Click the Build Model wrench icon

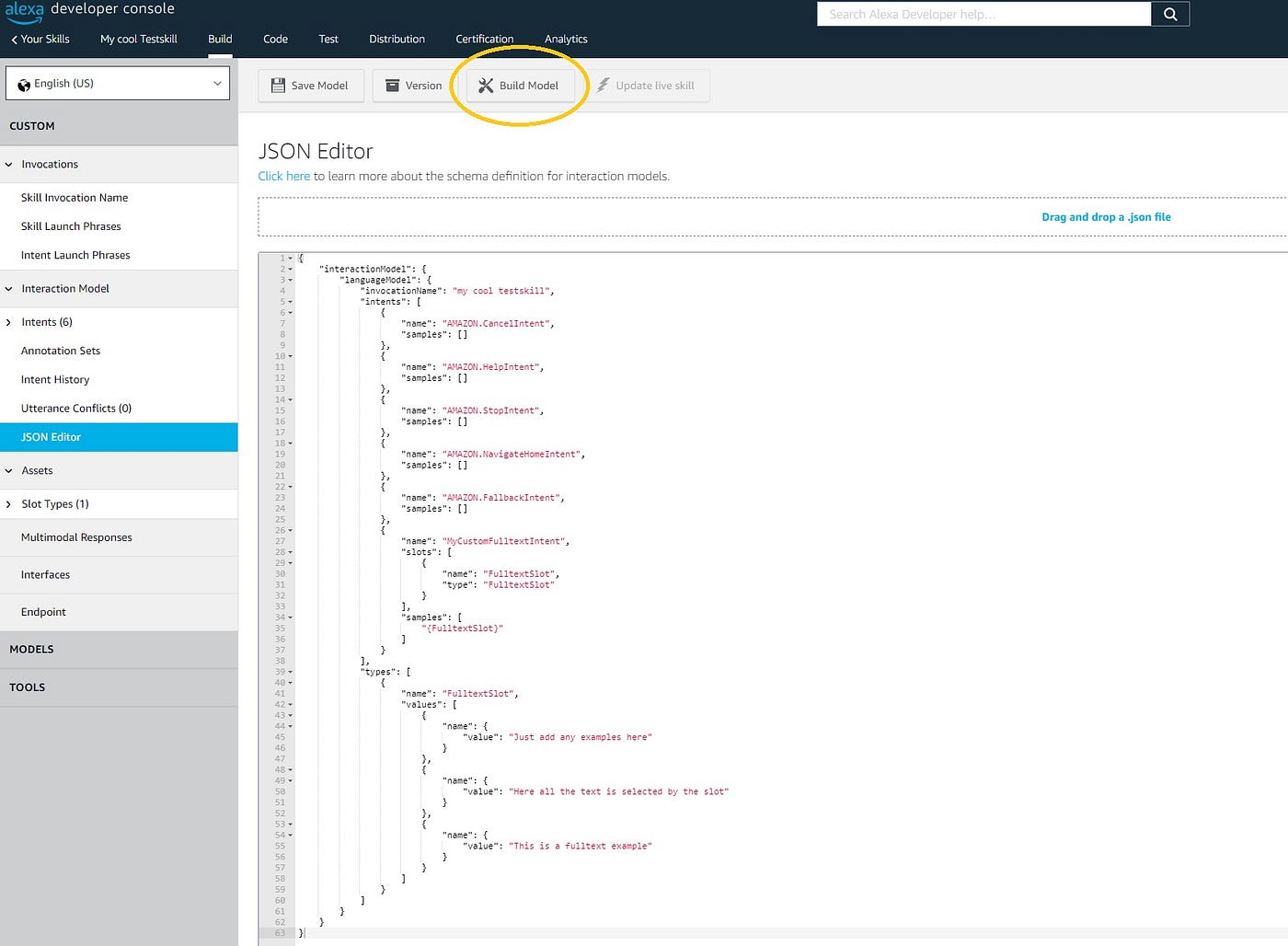click(486, 86)
